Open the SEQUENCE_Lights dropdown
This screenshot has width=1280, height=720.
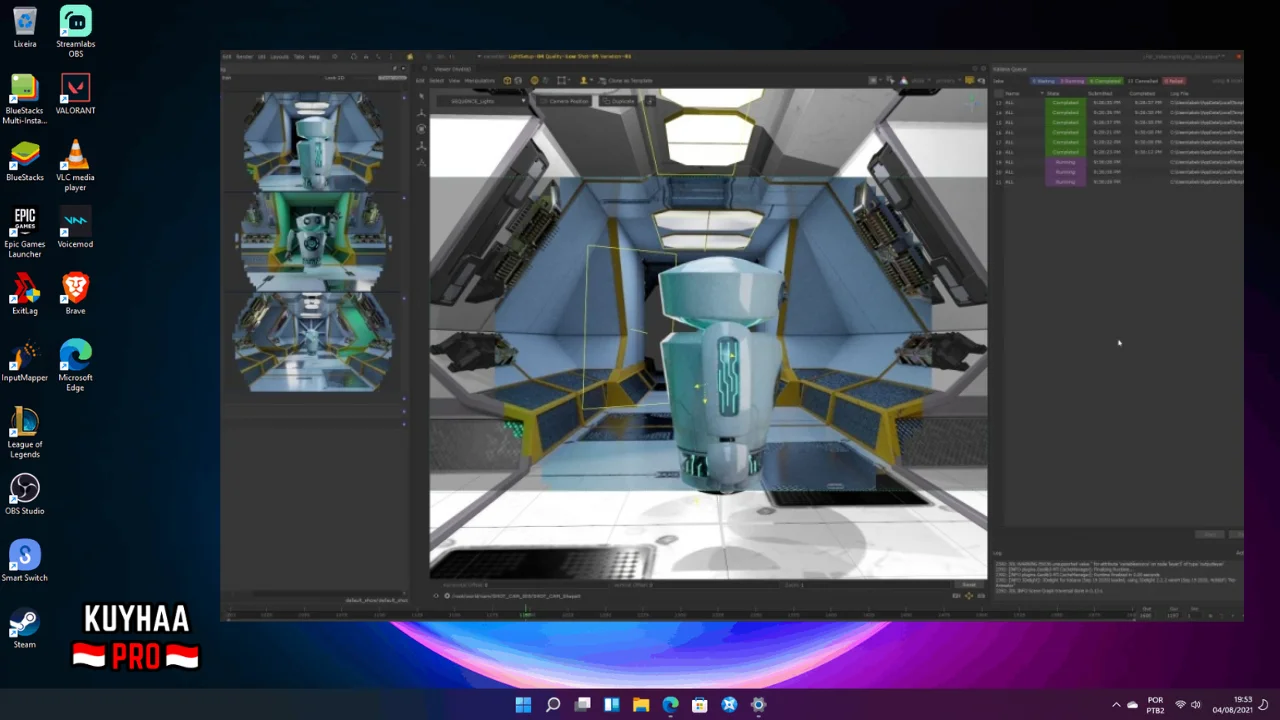pyautogui.click(x=482, y=101)
